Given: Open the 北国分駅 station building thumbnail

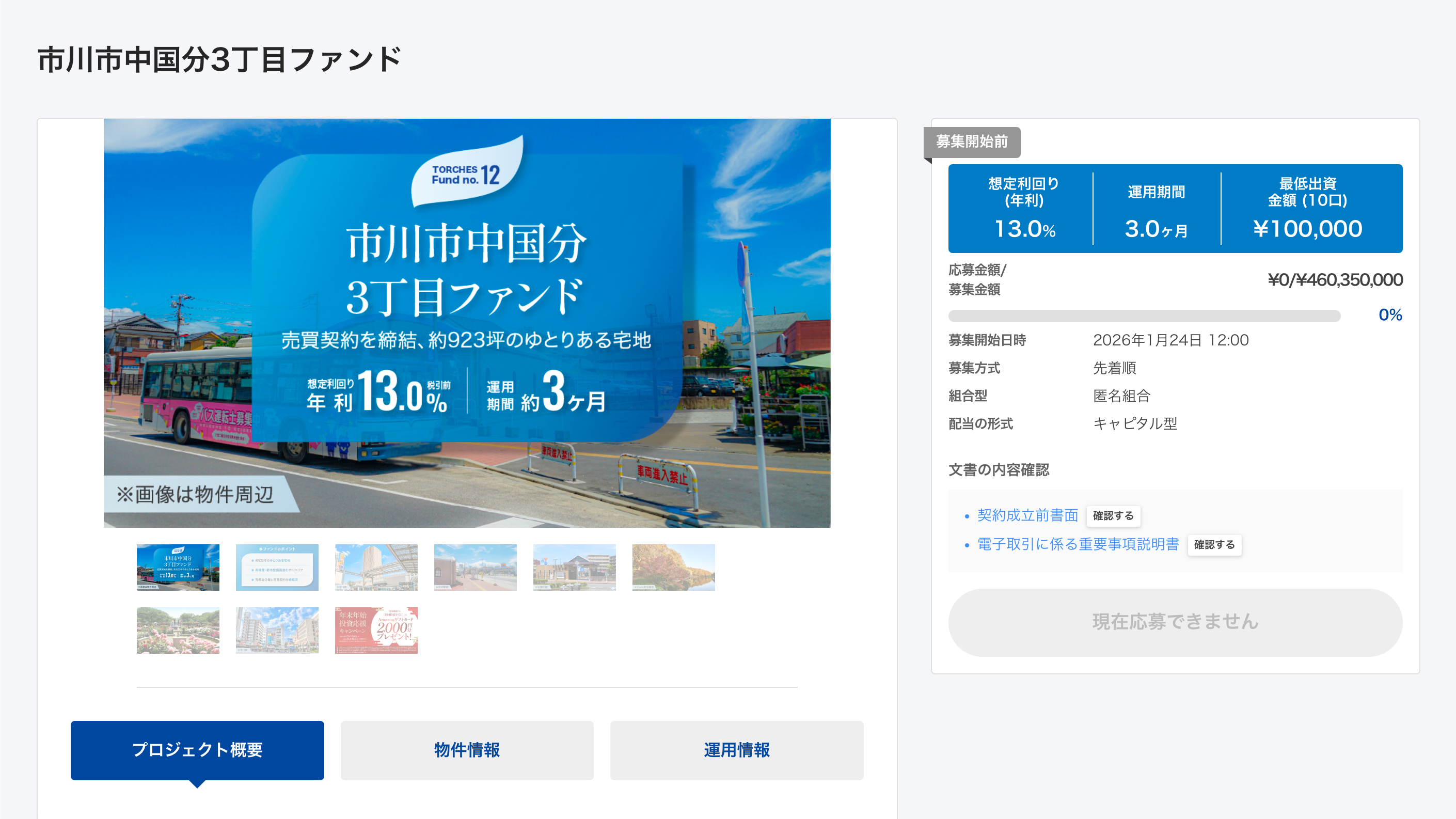Looking at the screenshot, I should (574, 567).
